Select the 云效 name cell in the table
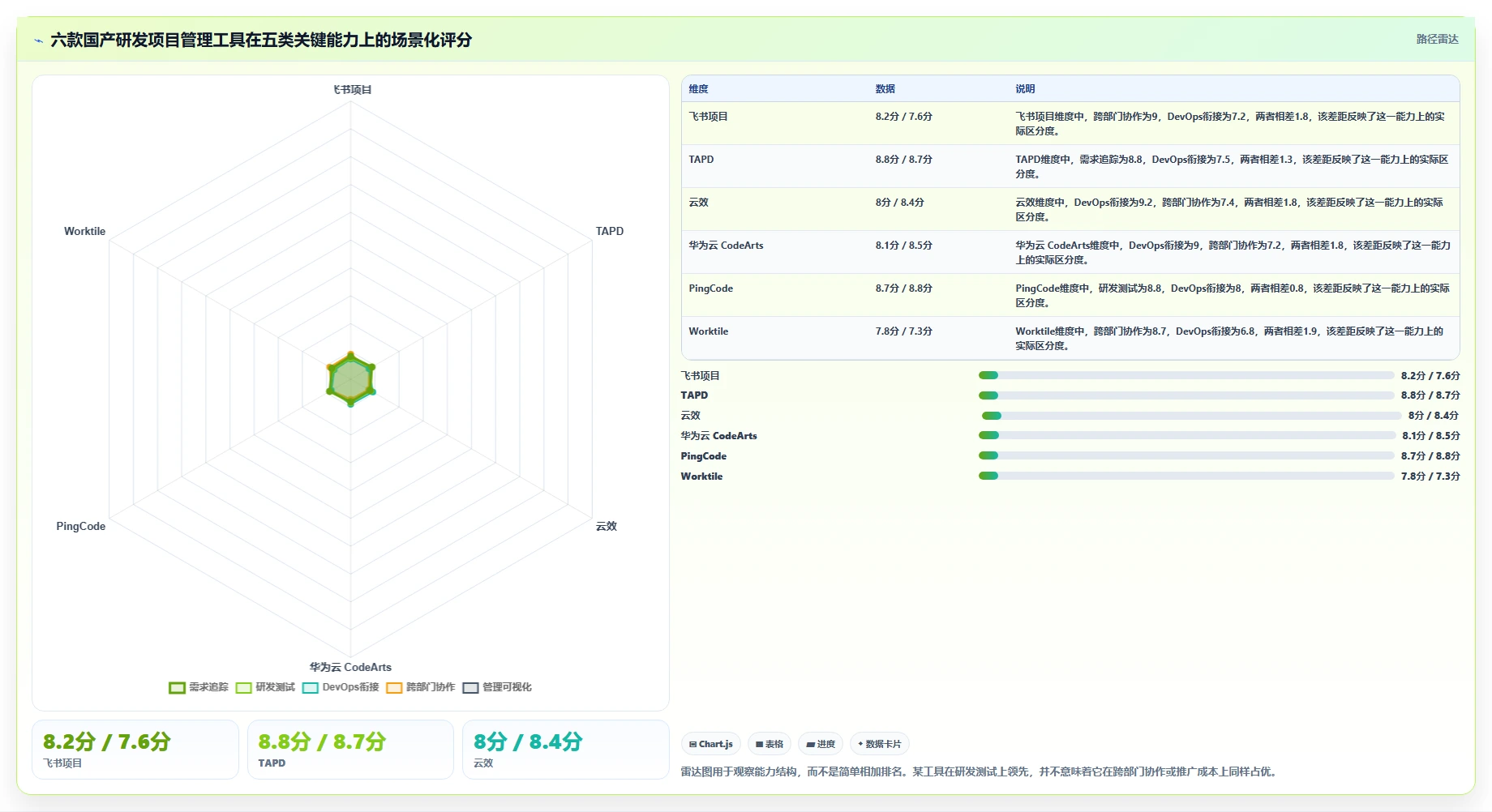1492x812 pixels. [774, 209]
